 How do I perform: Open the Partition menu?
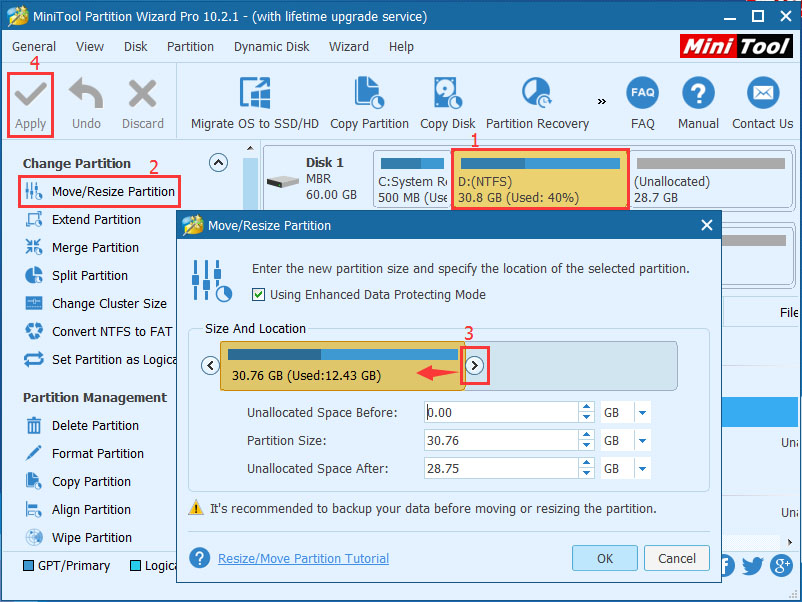[x=190, y=47]
